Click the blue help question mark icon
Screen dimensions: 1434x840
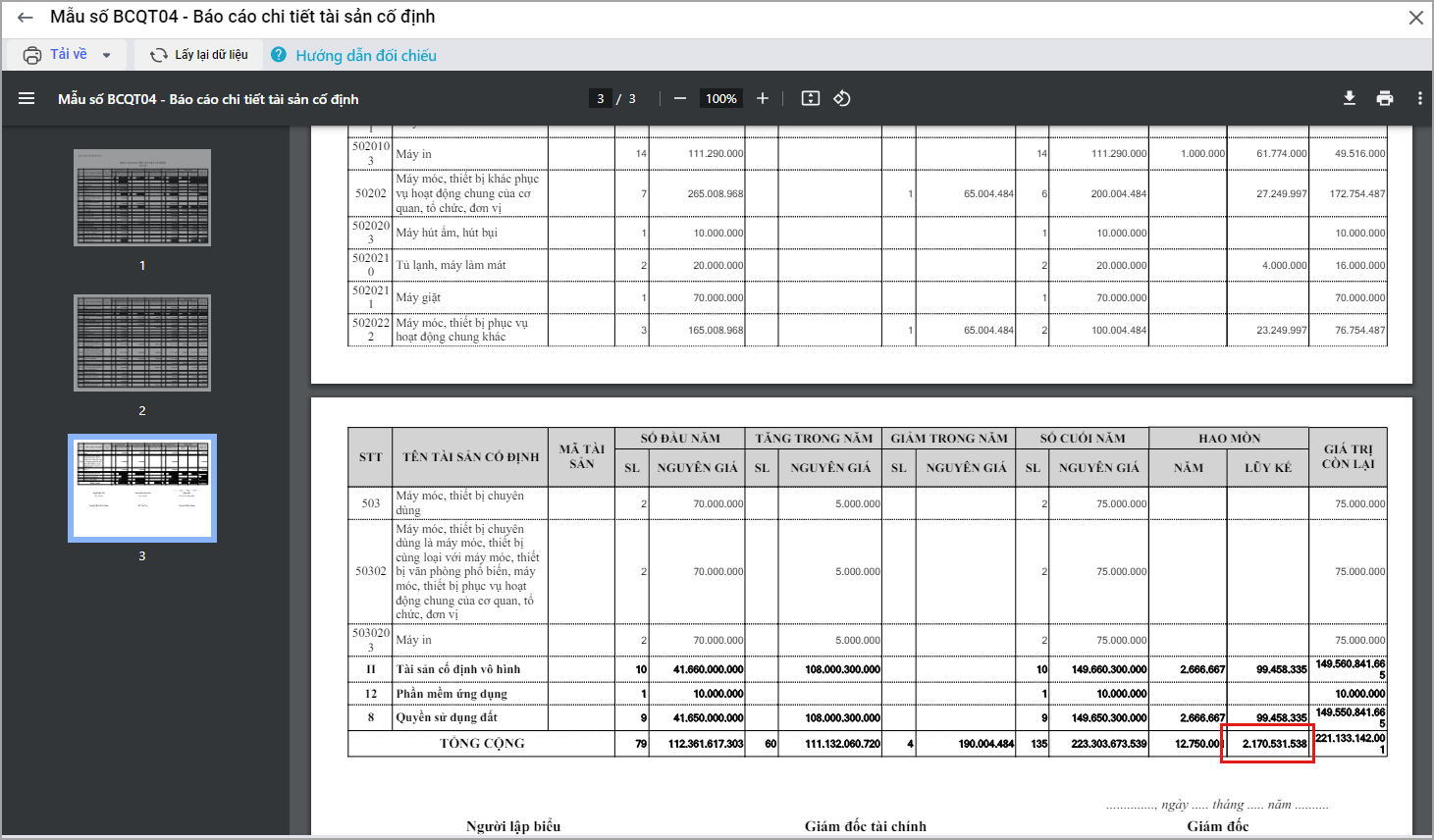[279, 55]
